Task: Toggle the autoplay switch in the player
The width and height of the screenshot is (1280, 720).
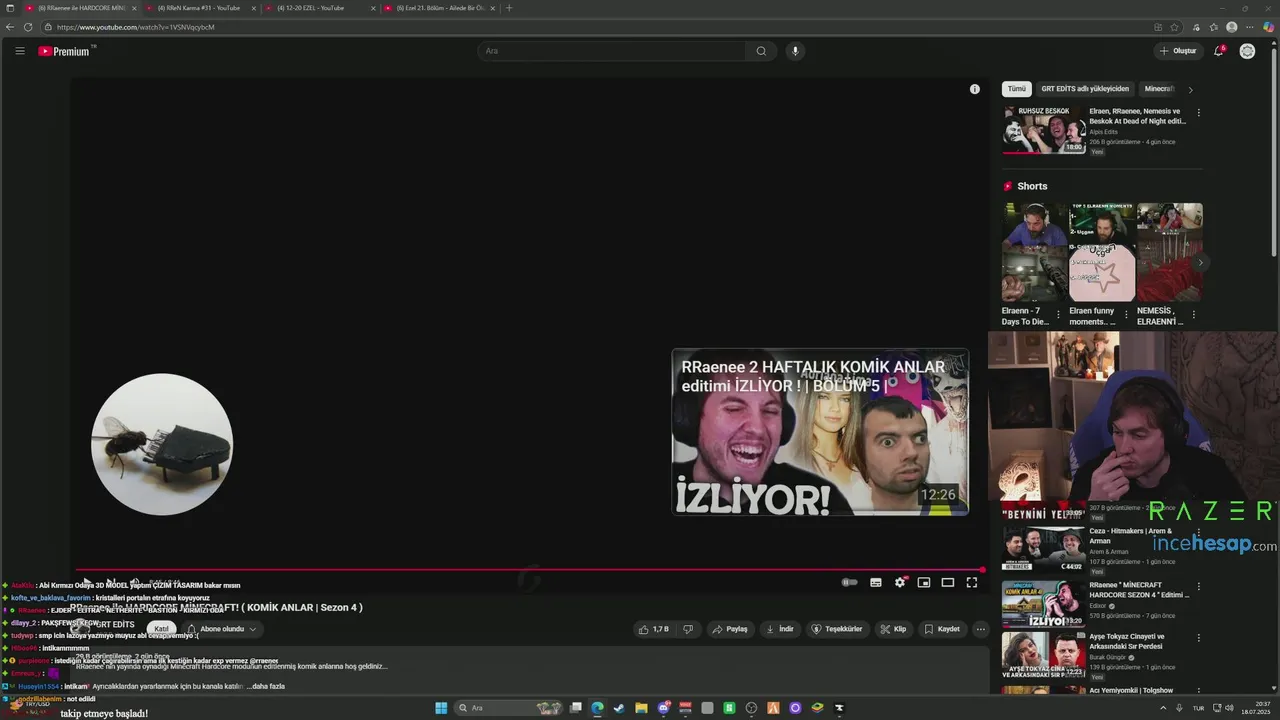Action: [x=850, y=582]
